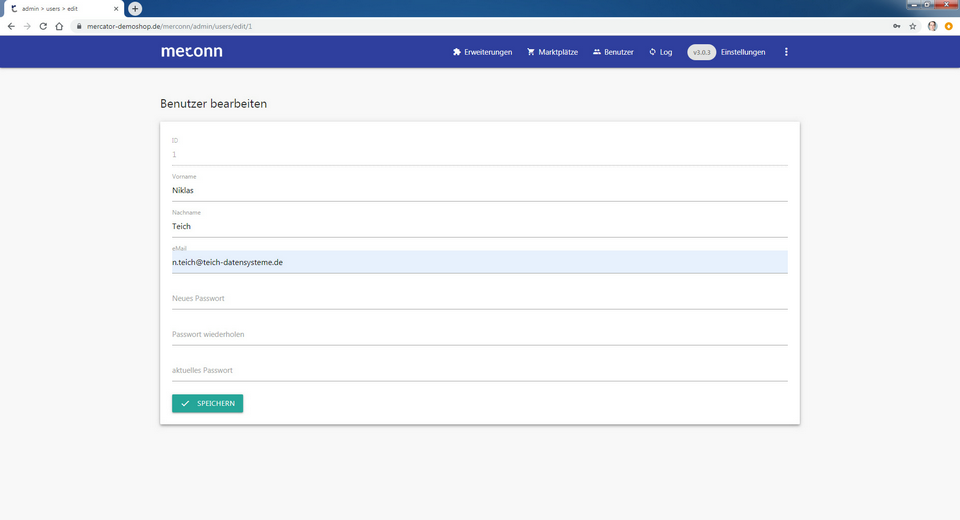Click the Nachname field containing Teich

tap(479, 227)
